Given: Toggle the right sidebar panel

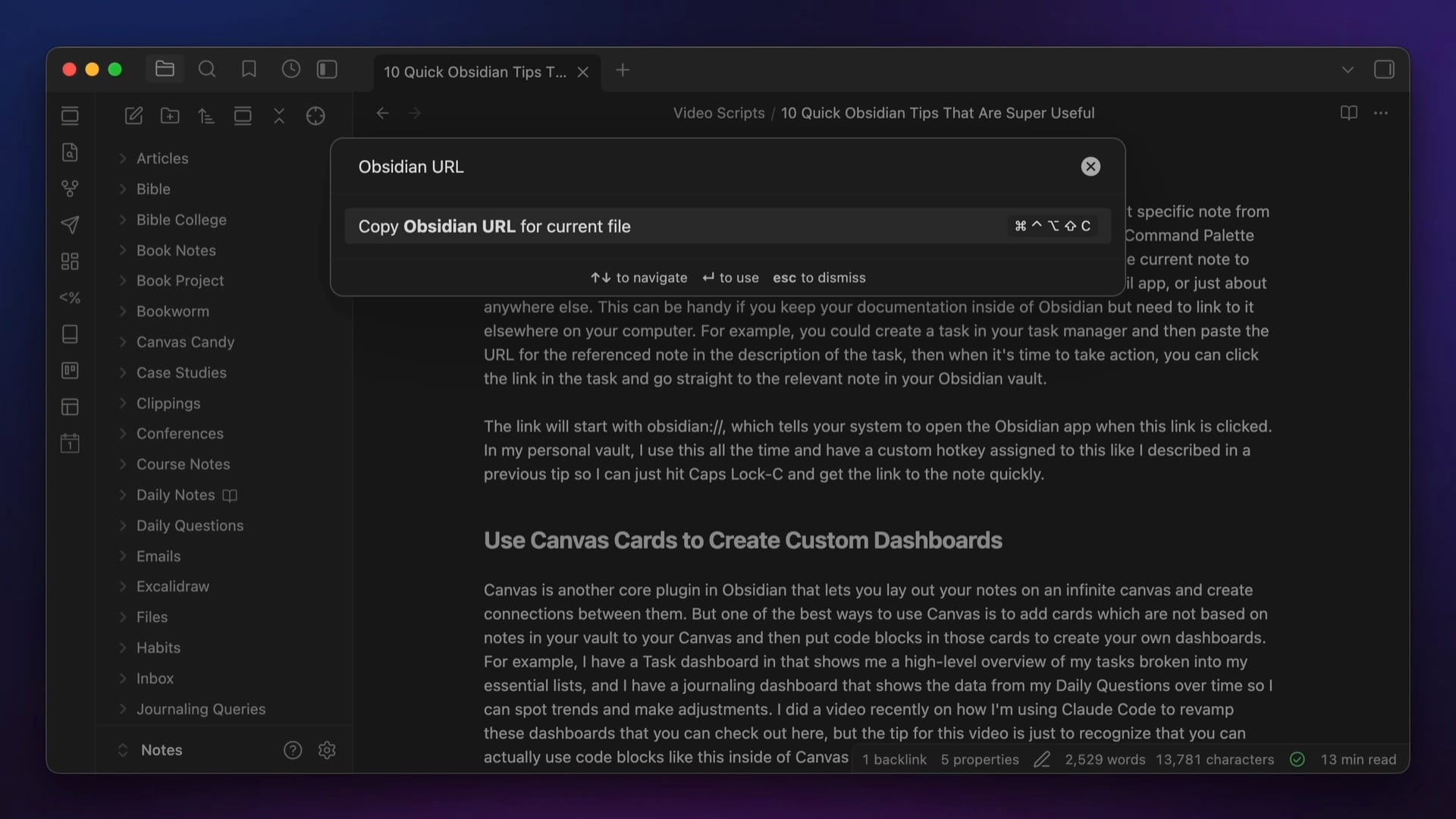Looking at the screenshot, I should click(1384, 70).
